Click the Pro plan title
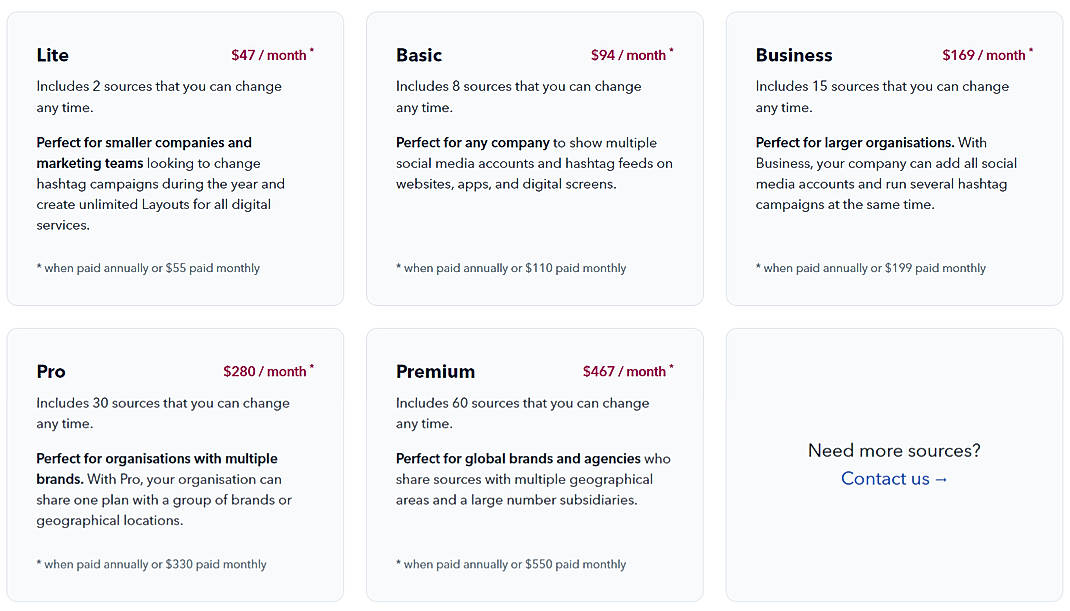The image size is (1070, 611). coord(50,371)
